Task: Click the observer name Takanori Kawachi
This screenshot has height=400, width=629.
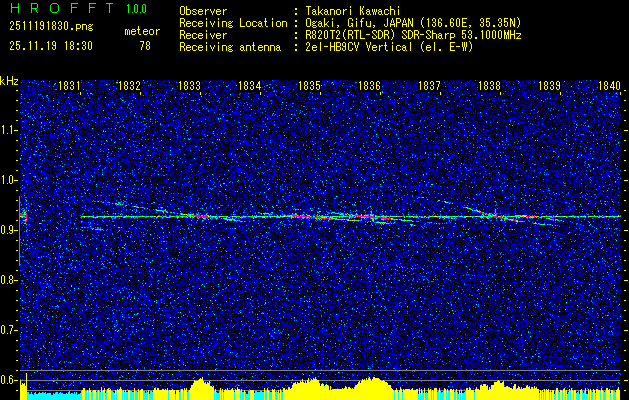Action: coord(352,11)
